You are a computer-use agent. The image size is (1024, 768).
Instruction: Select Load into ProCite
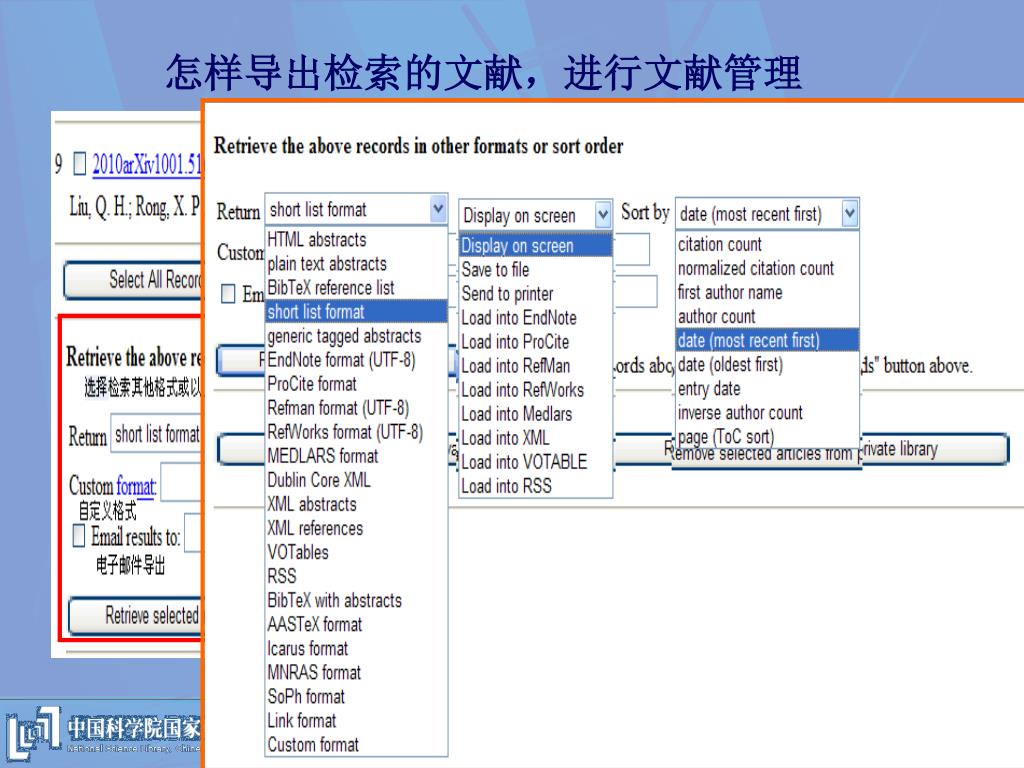(x=536, y=342)
